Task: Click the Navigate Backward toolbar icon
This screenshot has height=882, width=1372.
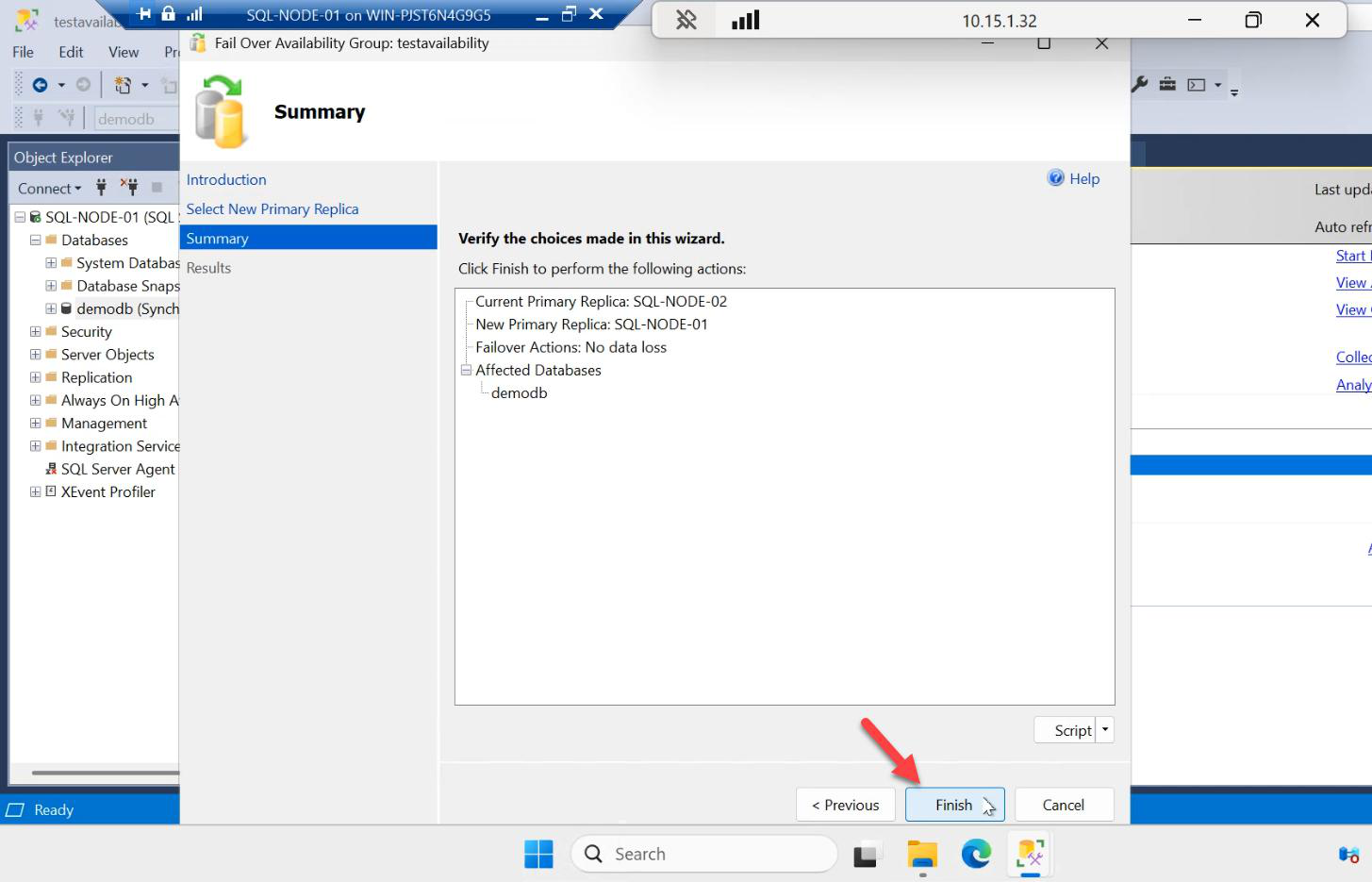Action: click(x=40, y=85)
